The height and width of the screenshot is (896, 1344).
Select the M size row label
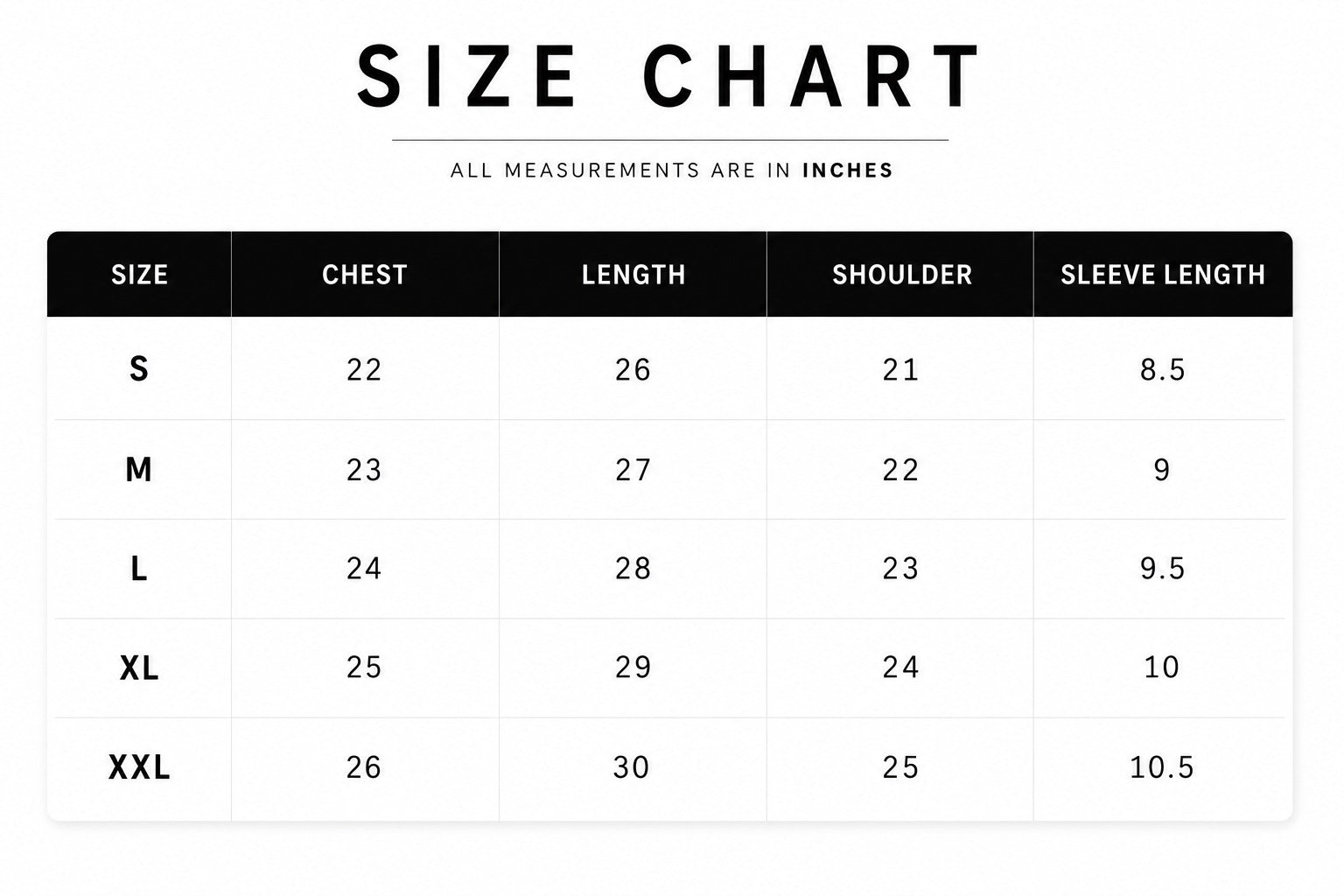pos(139,470)
